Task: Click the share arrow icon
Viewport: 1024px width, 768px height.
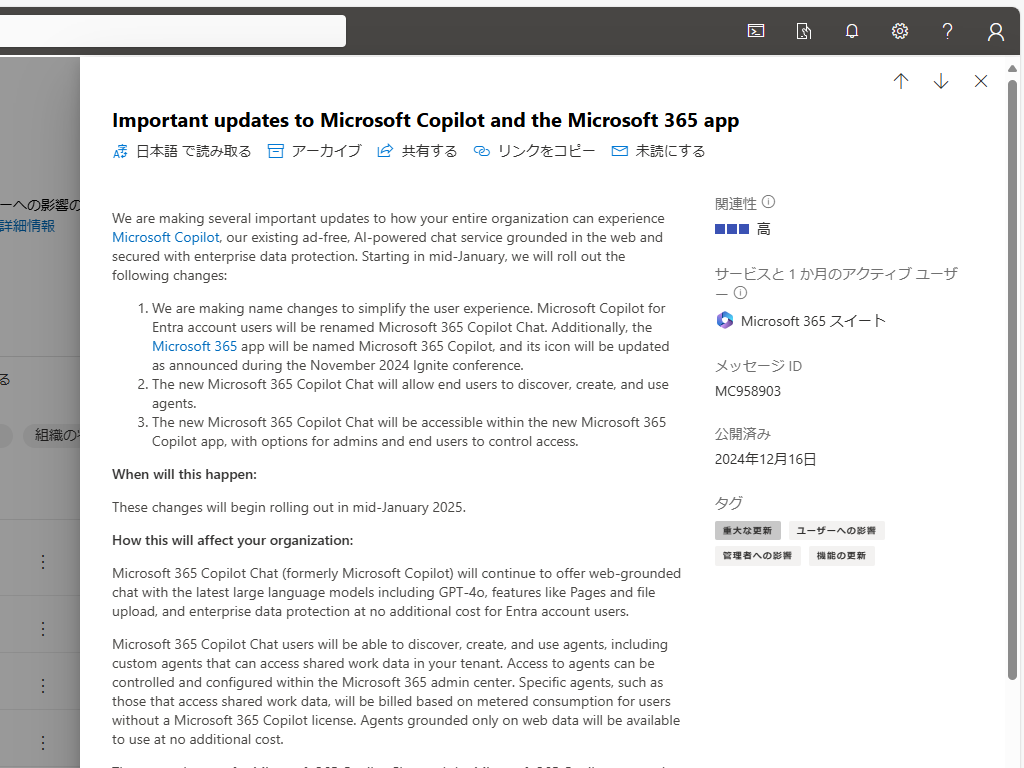Action: pyautogui.click(x=385, y=152)
